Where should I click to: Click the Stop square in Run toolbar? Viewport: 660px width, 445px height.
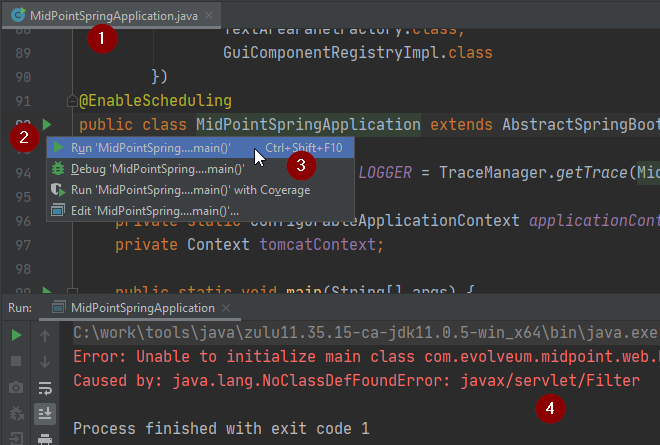point(17,361)
